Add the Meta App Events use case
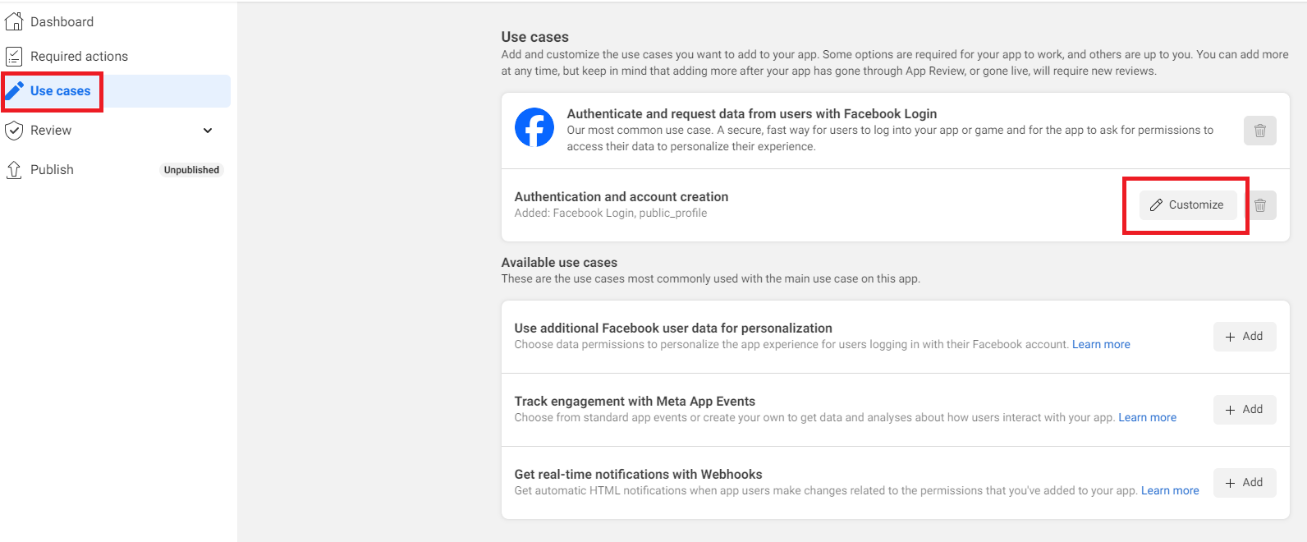This screenshot has height=542, width=1307. [1245, 409]
